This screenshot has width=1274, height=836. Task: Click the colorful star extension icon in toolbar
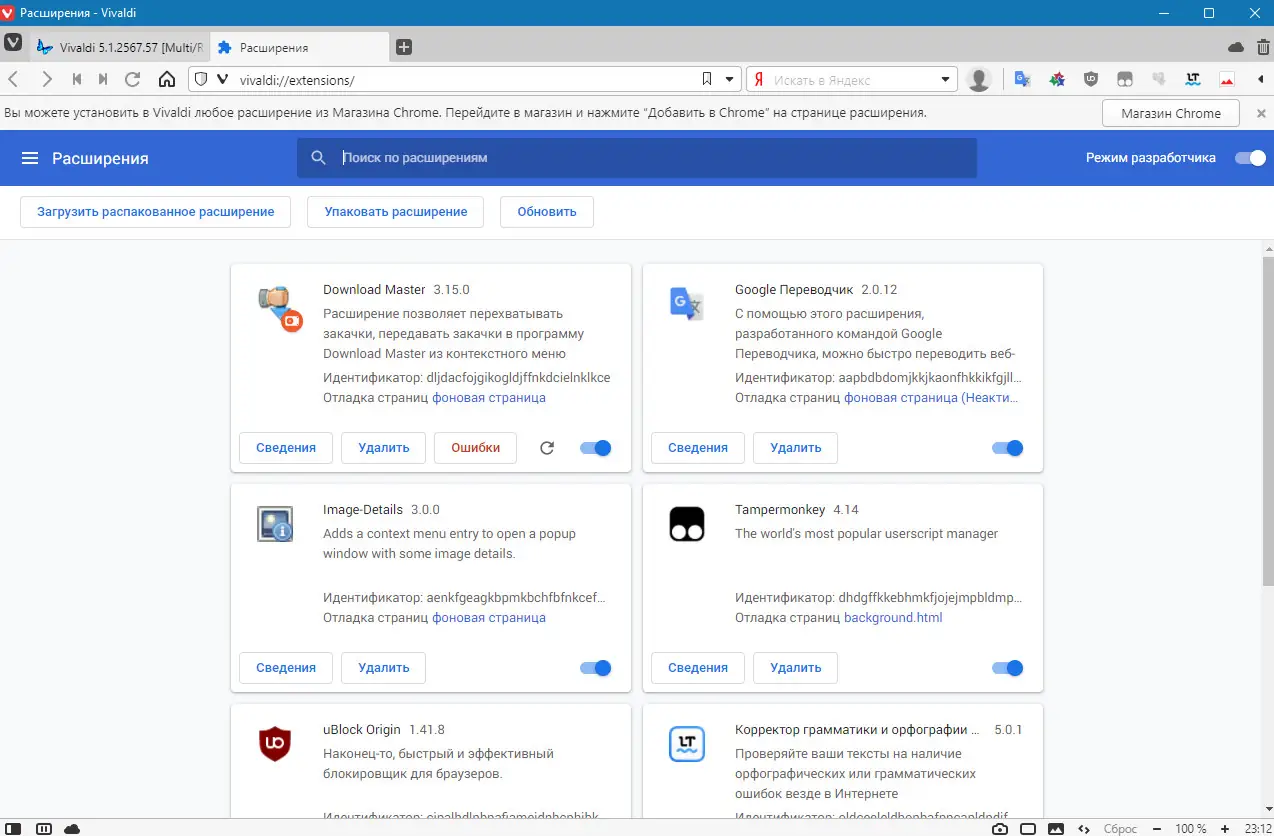tap(1057, 80)
